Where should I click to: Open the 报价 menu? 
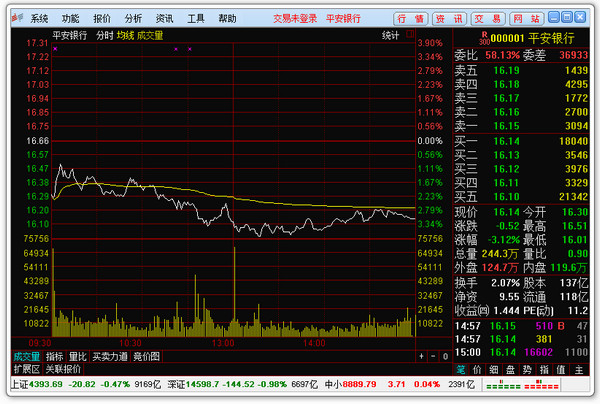102,18
